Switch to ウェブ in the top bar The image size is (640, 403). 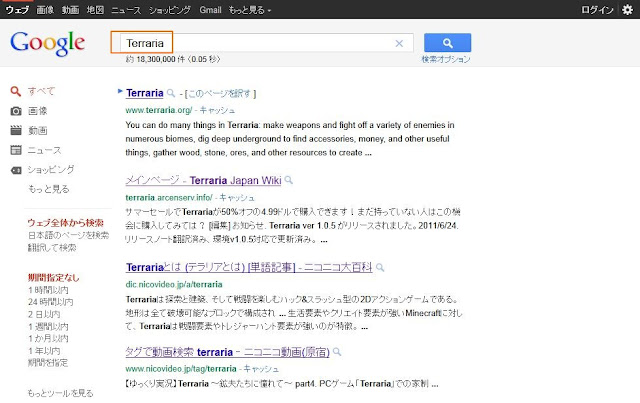coord(17,10)
